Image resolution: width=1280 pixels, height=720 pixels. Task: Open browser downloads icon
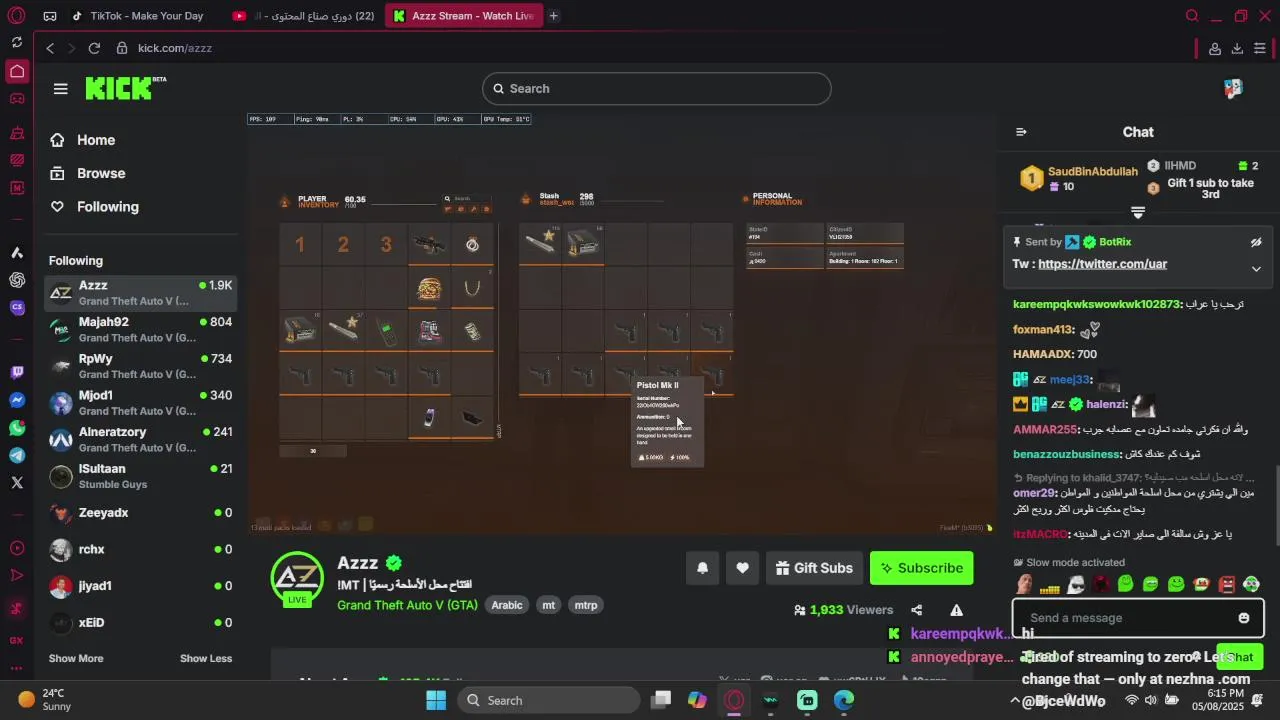[x=1237, y=48]
